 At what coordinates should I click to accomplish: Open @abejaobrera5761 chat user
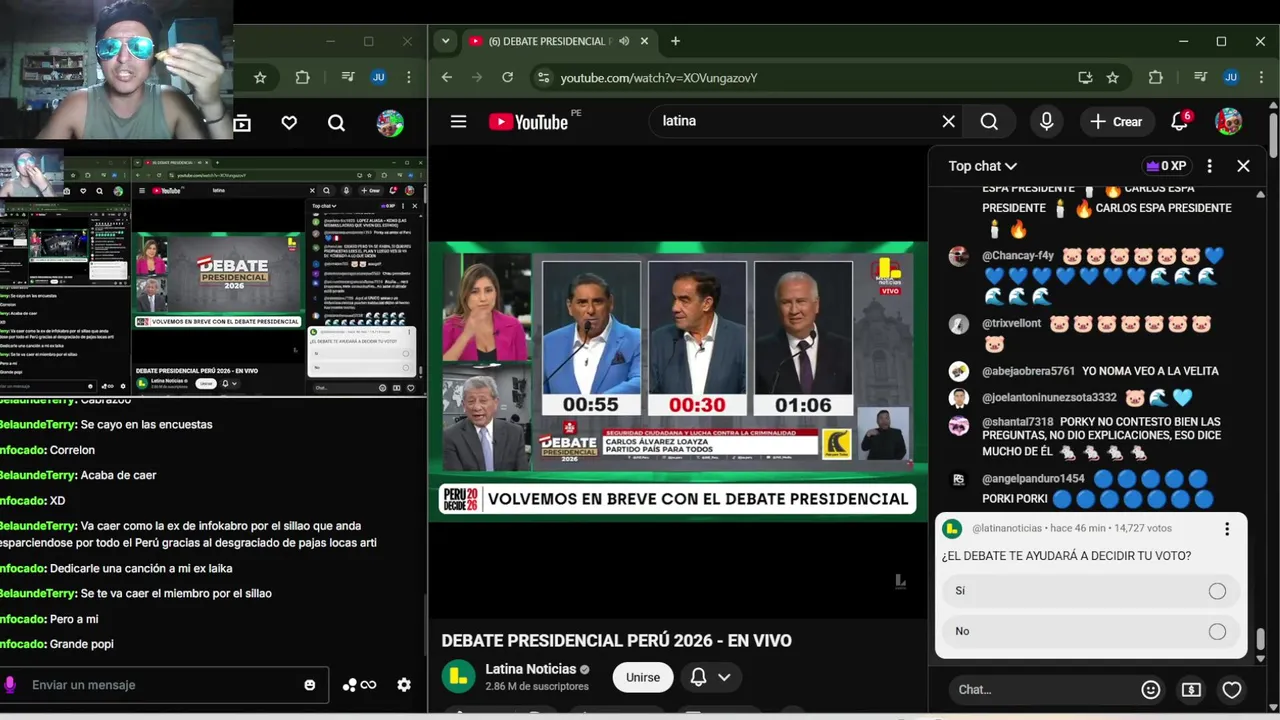coord(1028,371)
